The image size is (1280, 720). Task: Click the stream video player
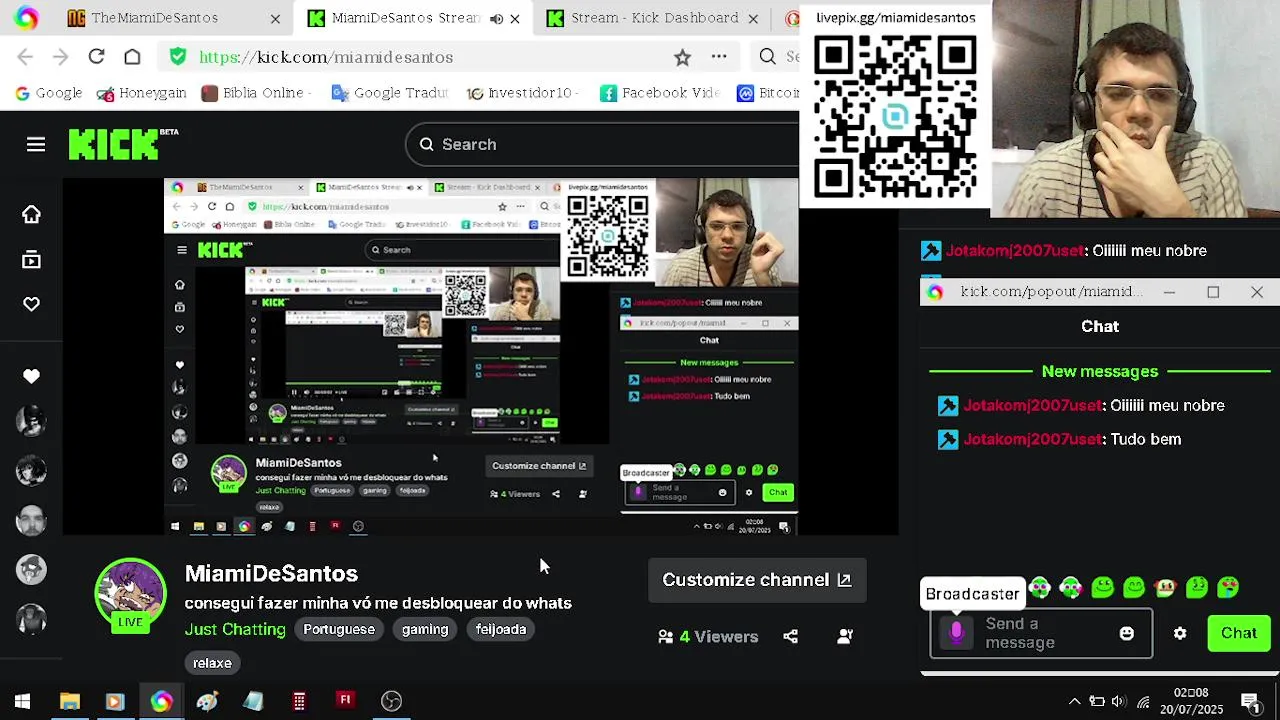pos(481,357)
